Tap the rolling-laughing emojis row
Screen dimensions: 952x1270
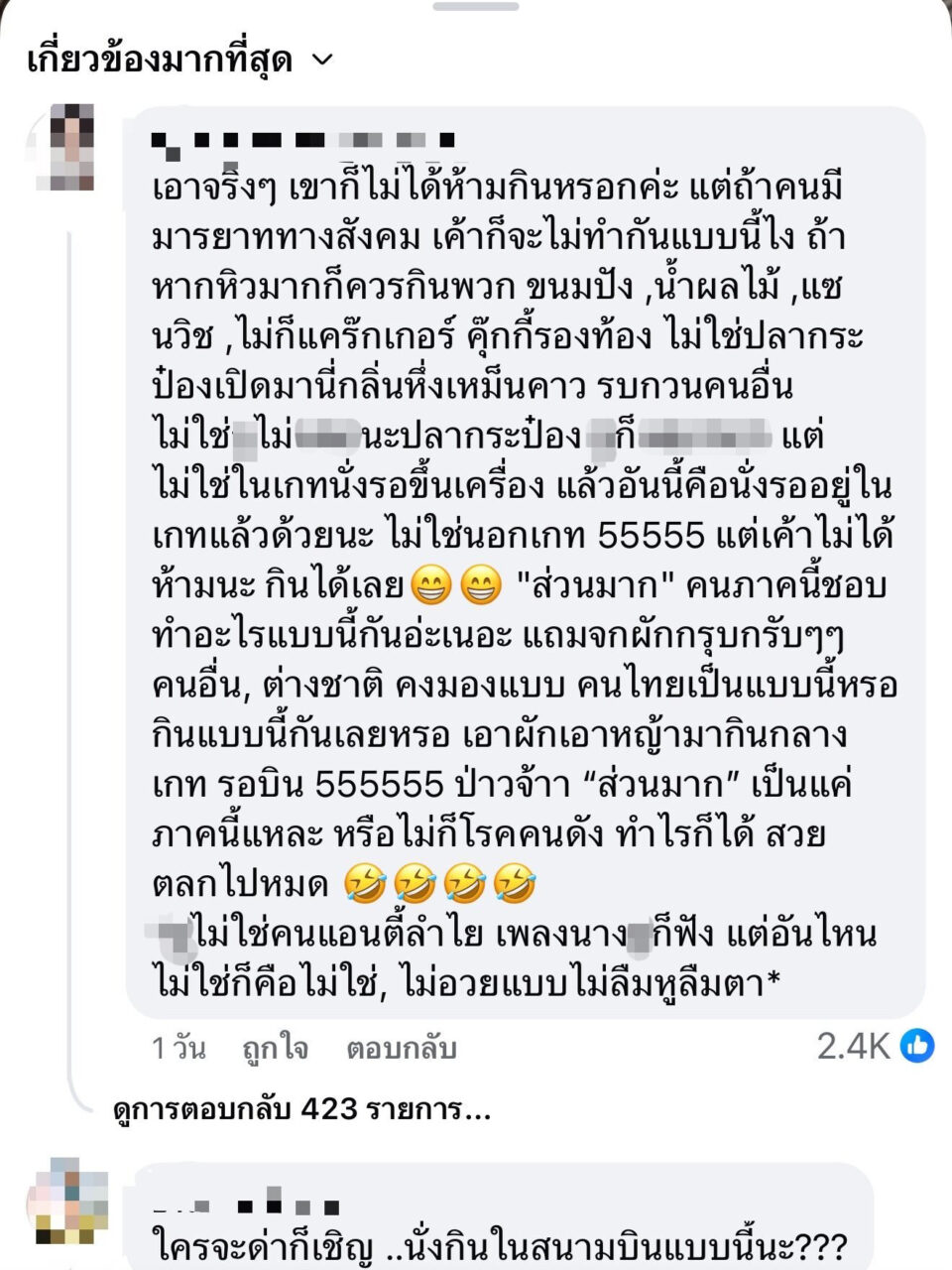439,882
